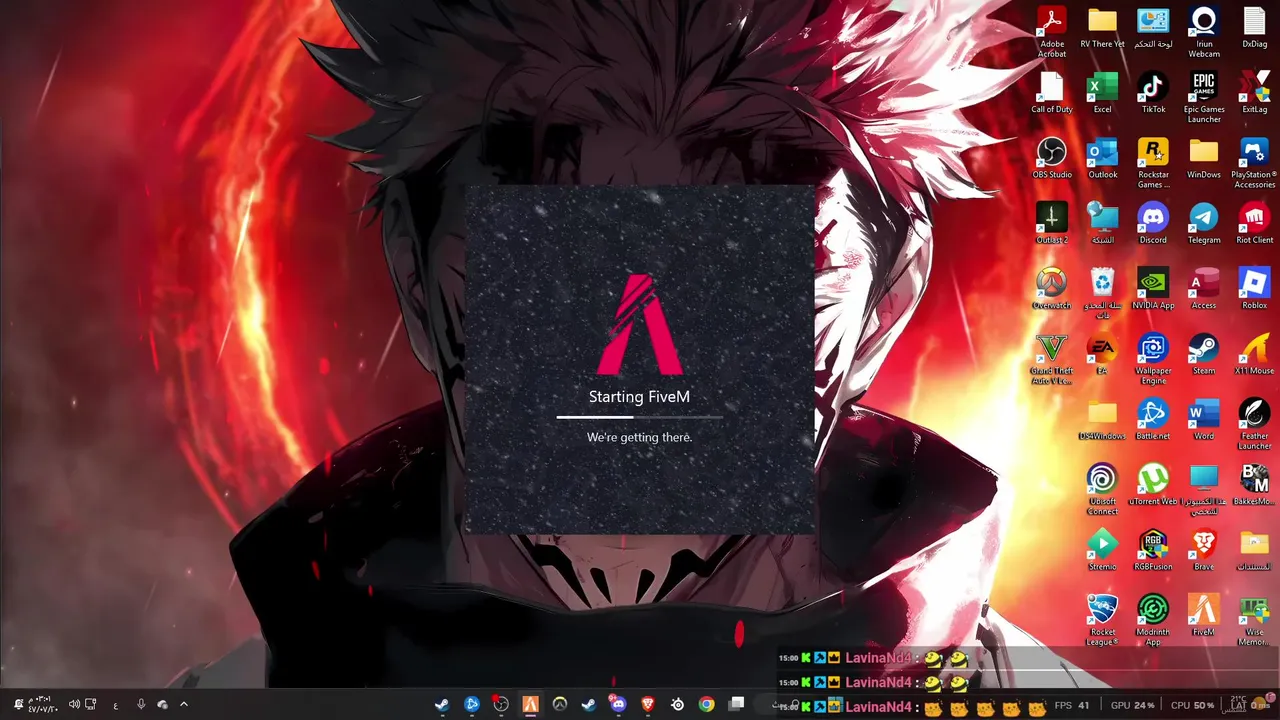Launch Riot Client from desktop
The height and width of the screenshot is (720, 1280).
tap(1254, 224)
